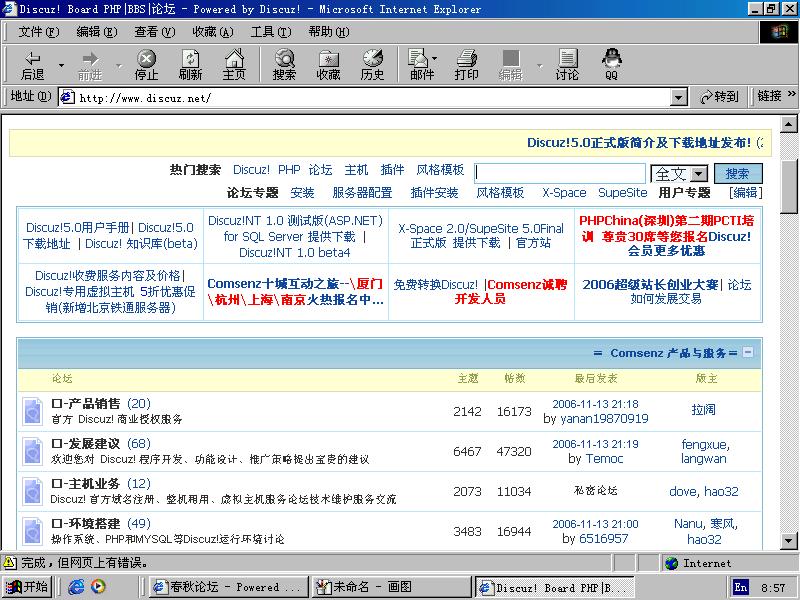
Task: Click the Discuss (讨论) toolbar icon
Action: pyautogui.click(x=567, y=65)
